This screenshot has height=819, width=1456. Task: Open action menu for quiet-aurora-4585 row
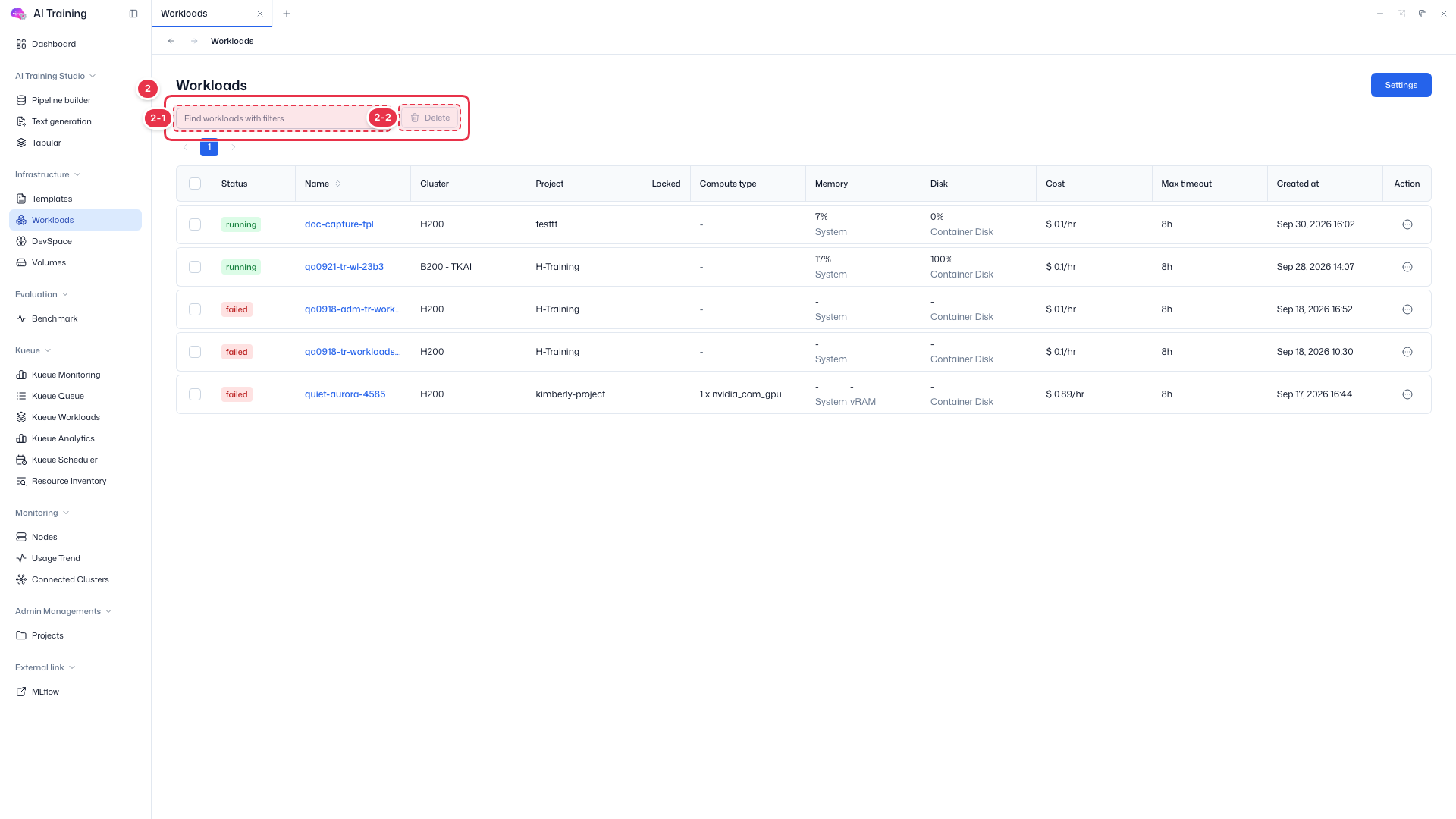(x=1407, y=394)
